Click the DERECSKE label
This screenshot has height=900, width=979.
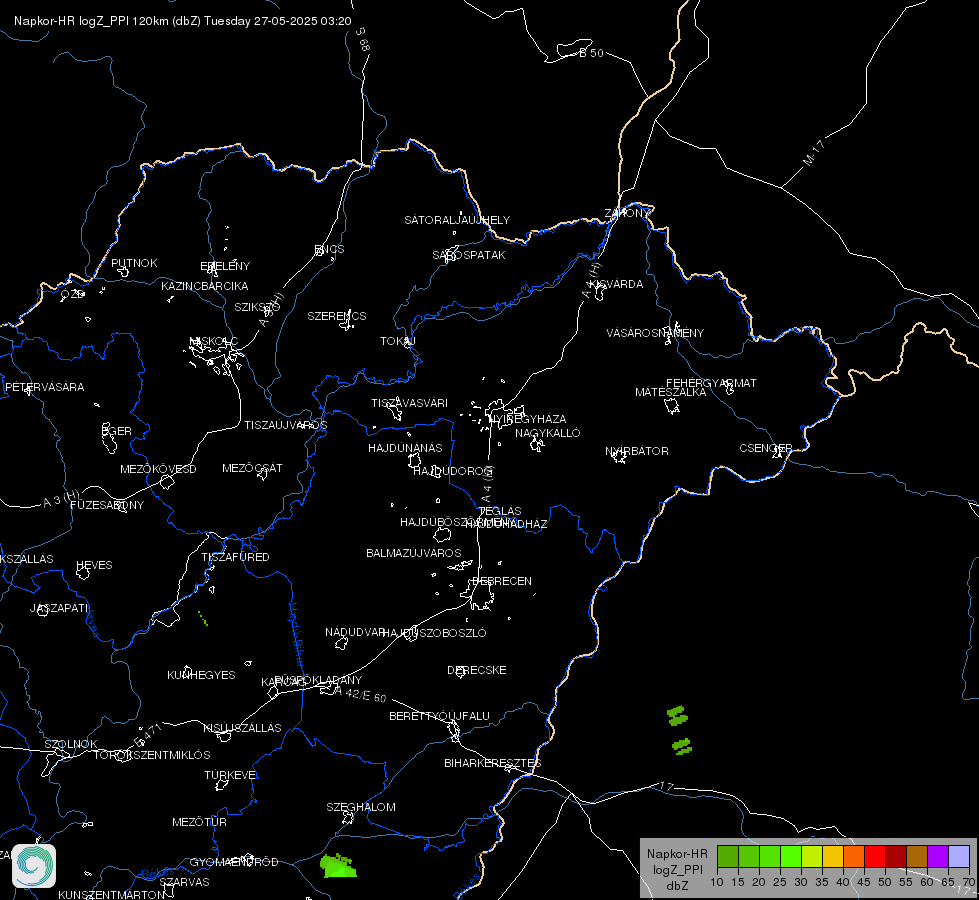coord(477,670)
